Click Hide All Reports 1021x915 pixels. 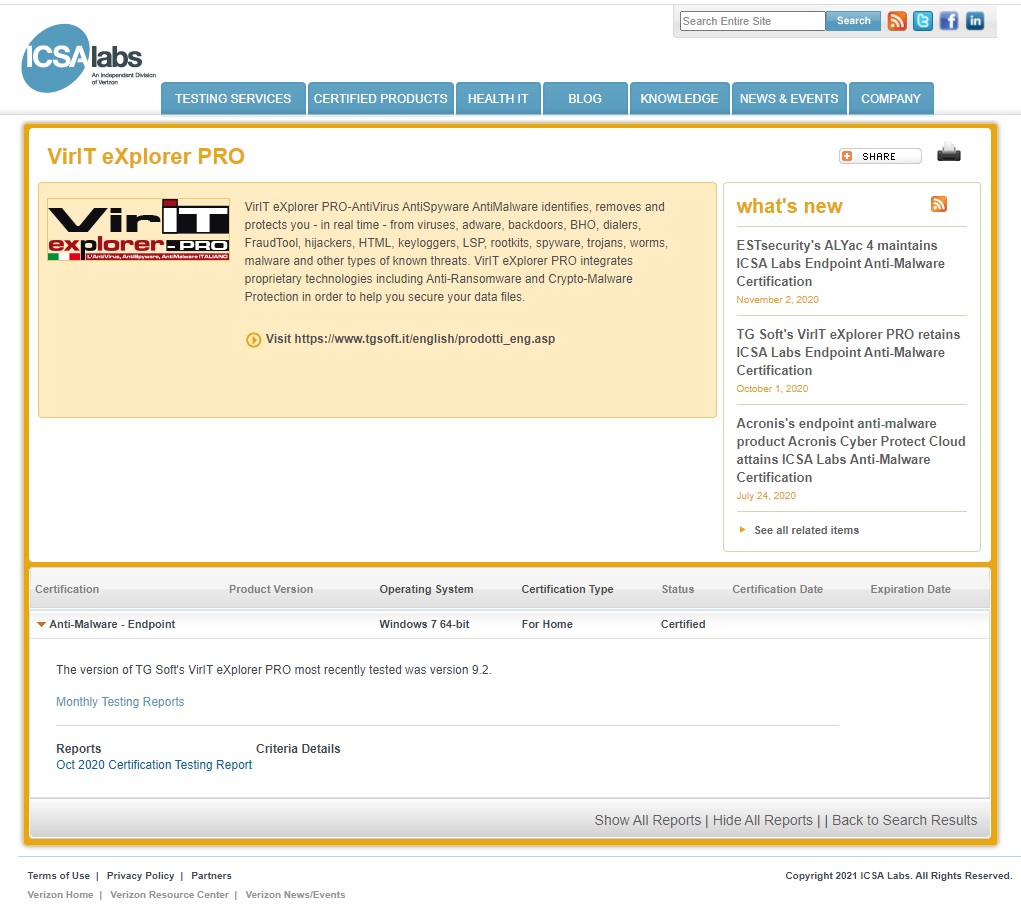pos(762,820)
